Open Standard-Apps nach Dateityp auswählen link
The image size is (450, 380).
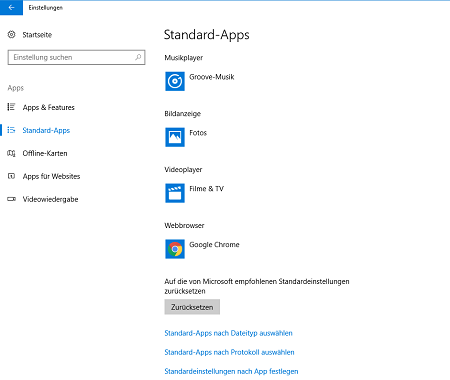(x=228, y=333)
